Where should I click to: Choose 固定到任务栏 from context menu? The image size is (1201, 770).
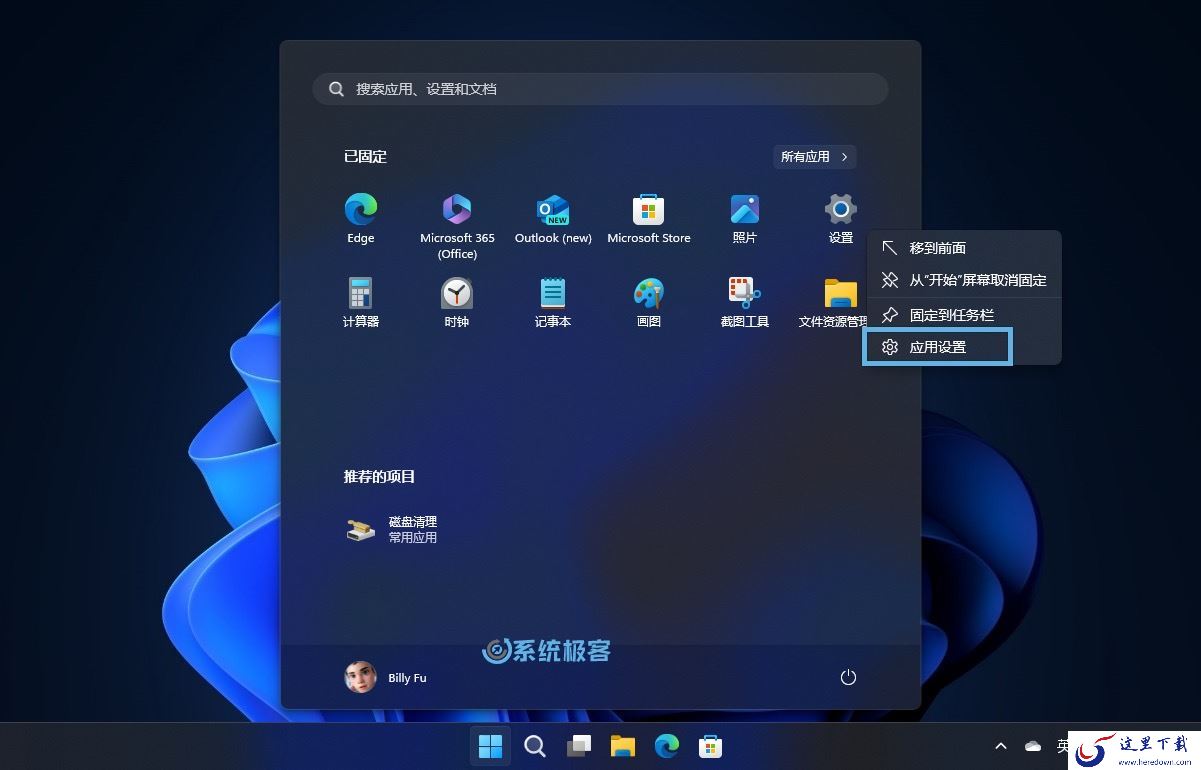tap(963, 315)
